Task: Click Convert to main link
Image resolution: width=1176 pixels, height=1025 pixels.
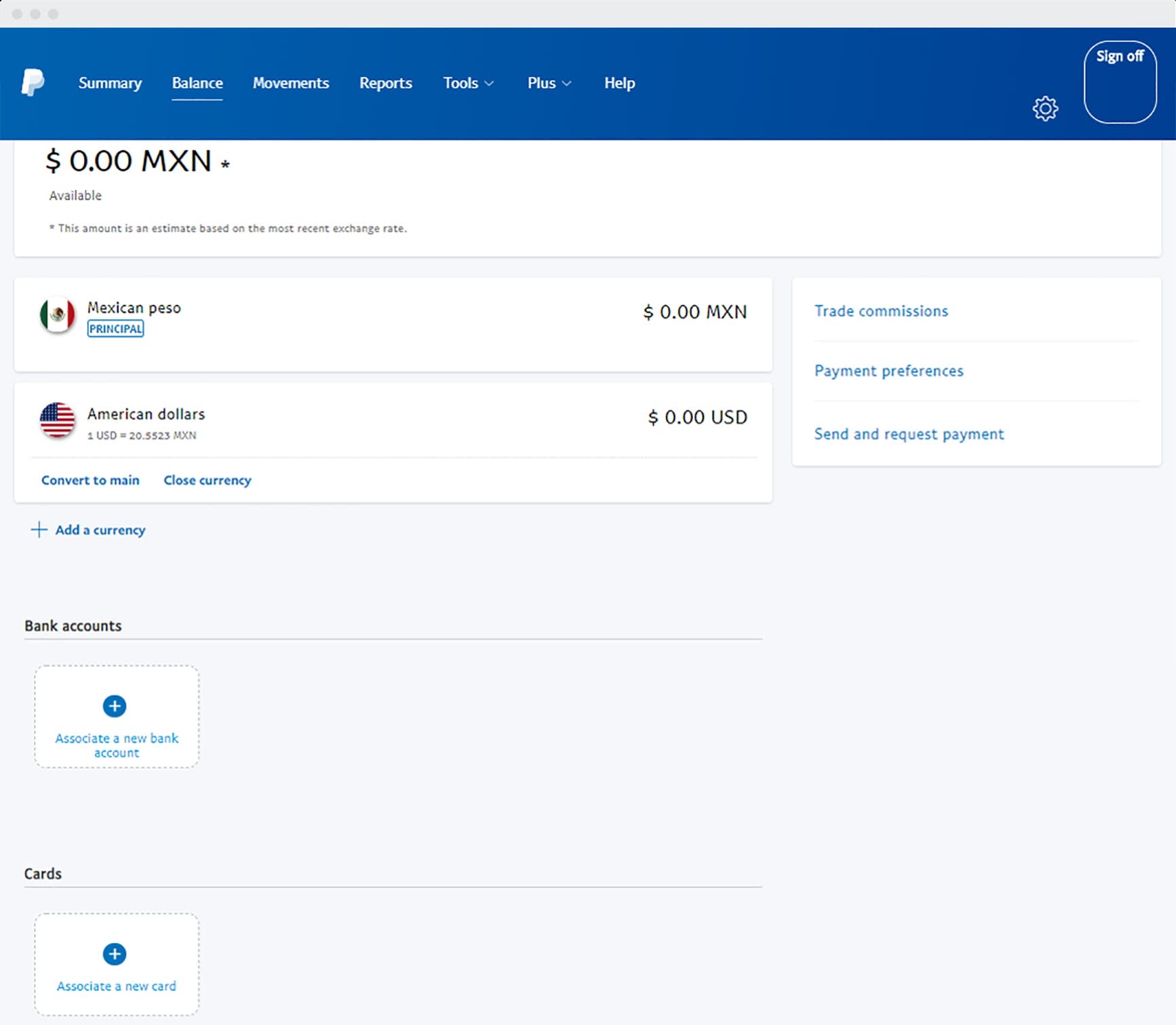Action: point(90,481)
